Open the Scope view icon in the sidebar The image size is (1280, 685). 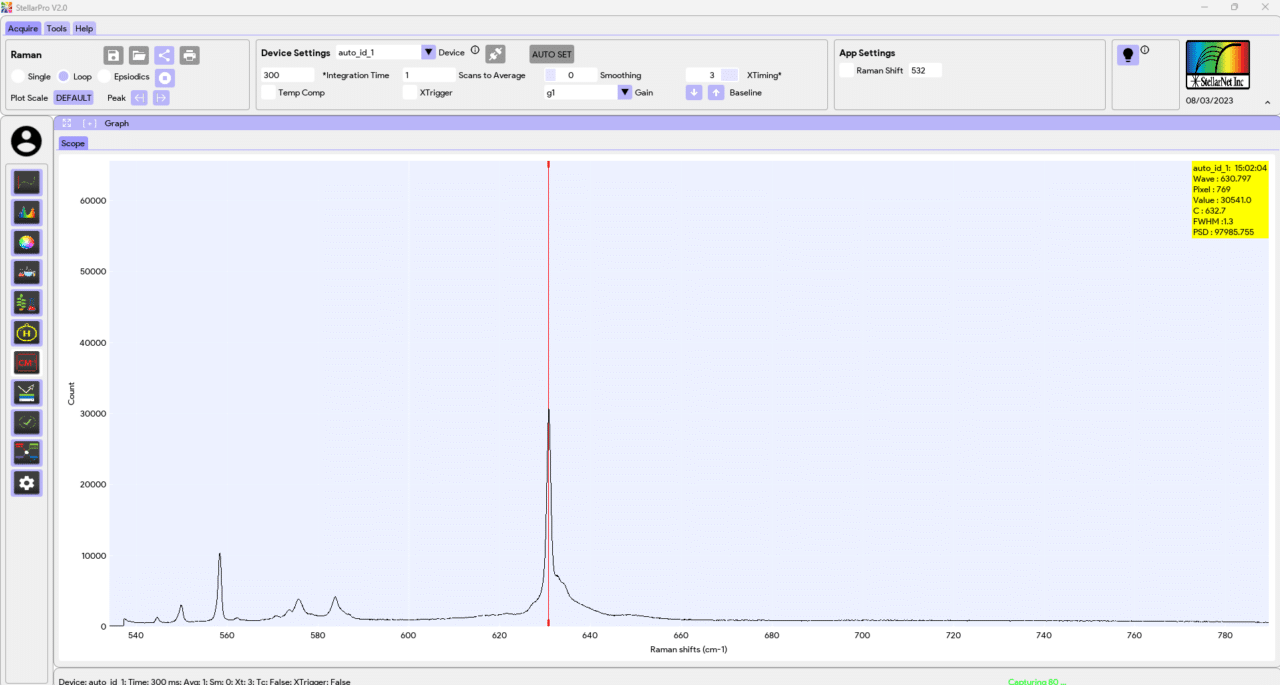coord(26,182)
